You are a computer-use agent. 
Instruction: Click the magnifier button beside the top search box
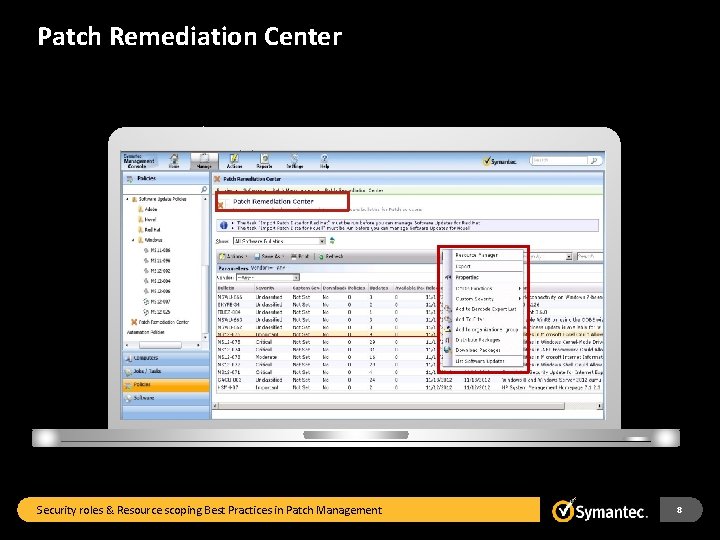tap(594, 161)
